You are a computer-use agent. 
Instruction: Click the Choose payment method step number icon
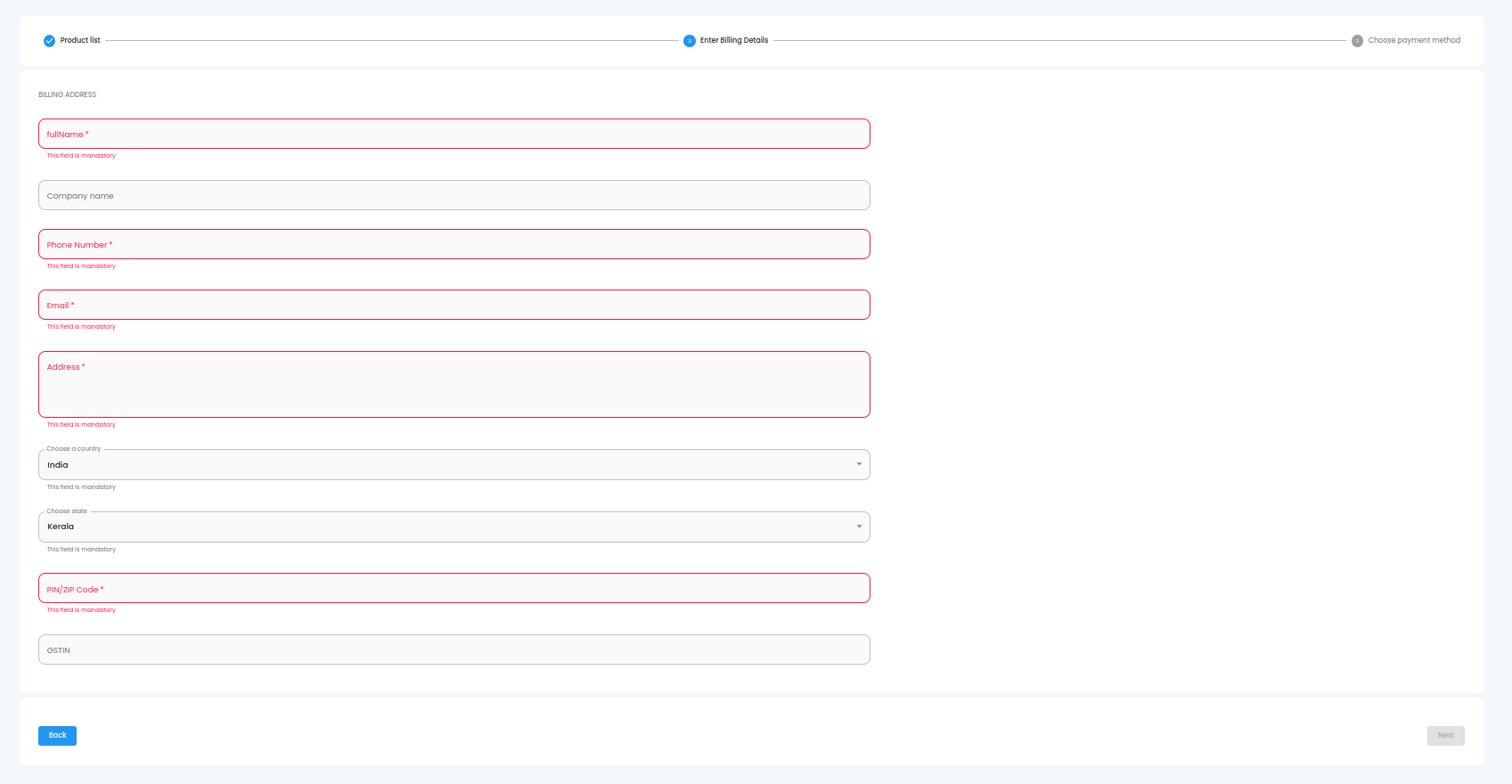pyautogui.click(x=1357, y=41)
